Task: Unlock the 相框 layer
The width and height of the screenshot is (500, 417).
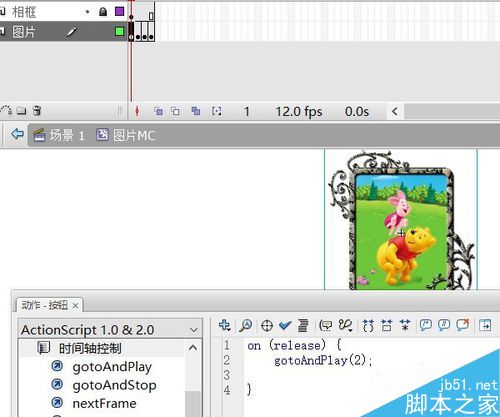Action: coord(103,12)
